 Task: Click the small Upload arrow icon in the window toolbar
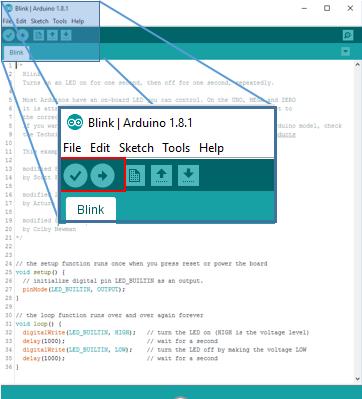(23, 35)
